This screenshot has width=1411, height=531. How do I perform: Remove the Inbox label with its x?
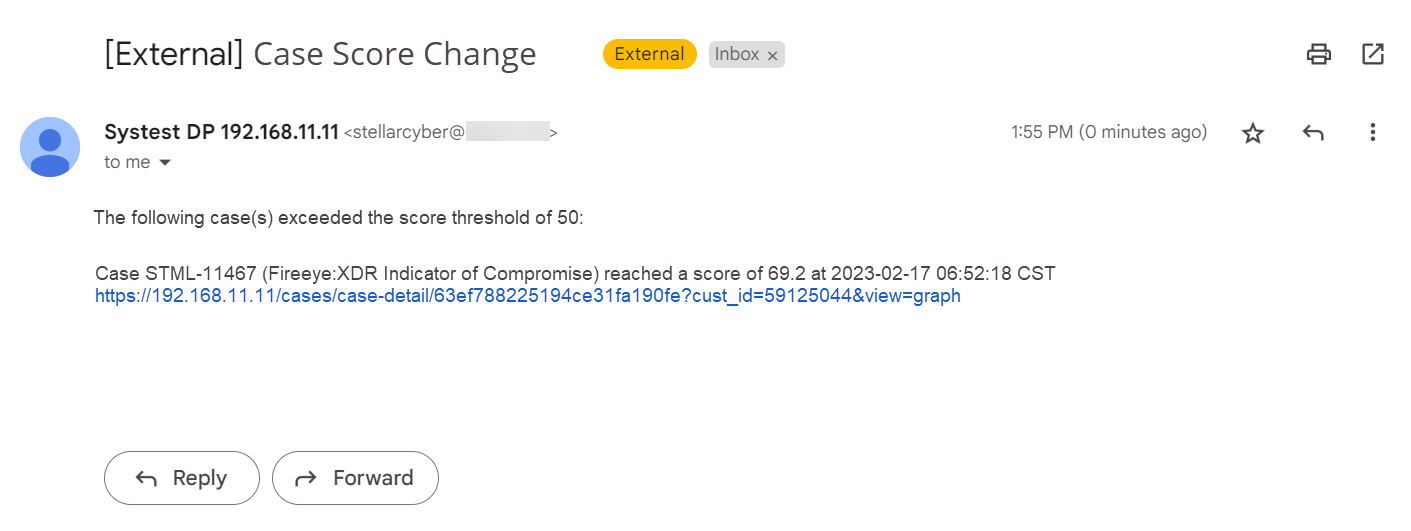(772, 56)
